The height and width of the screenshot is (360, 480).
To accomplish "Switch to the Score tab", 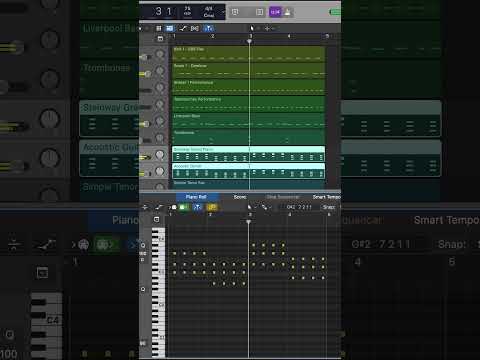I will point(240,197).
